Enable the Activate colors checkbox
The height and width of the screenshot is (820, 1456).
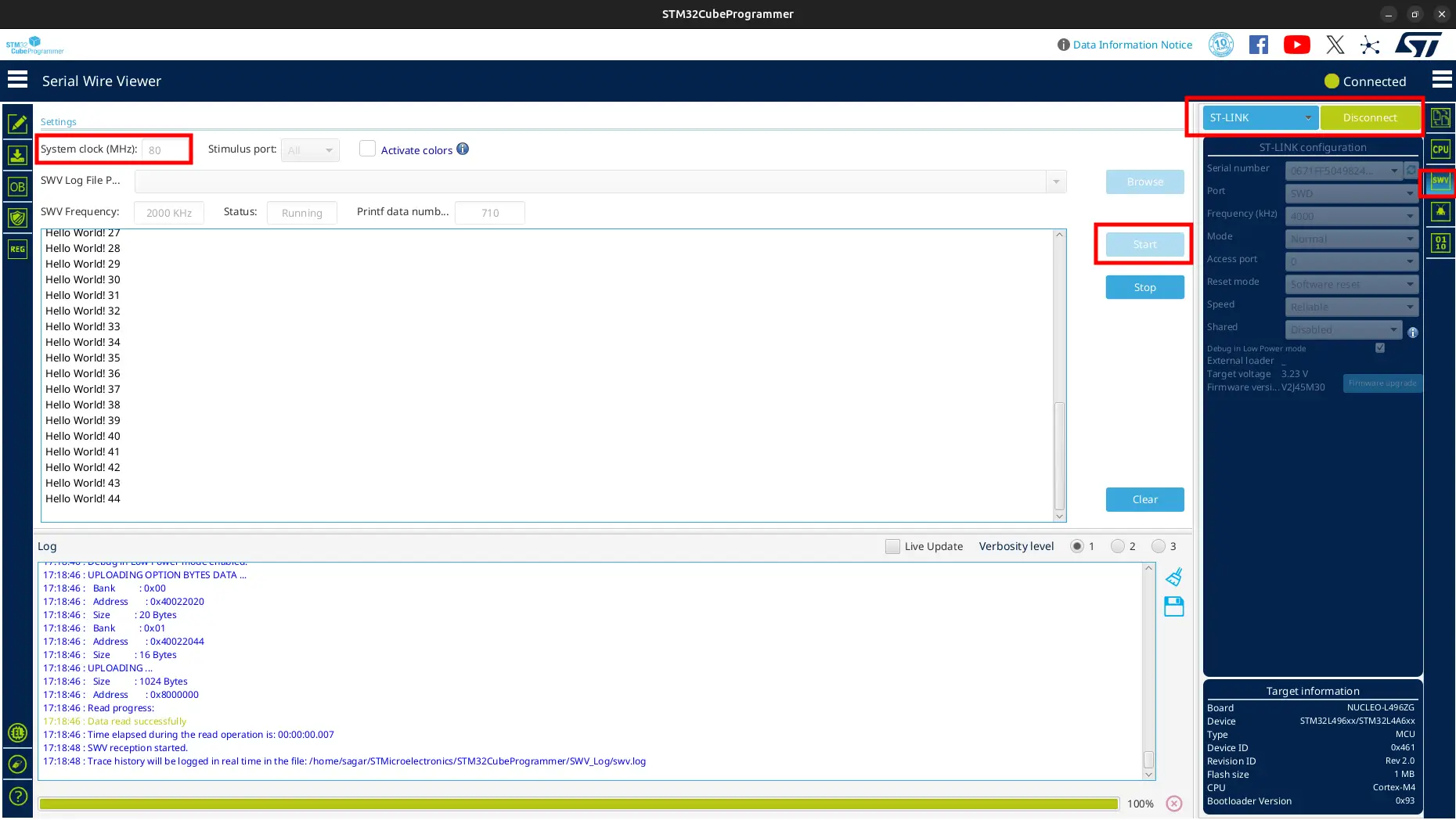[x=367, y=149]
